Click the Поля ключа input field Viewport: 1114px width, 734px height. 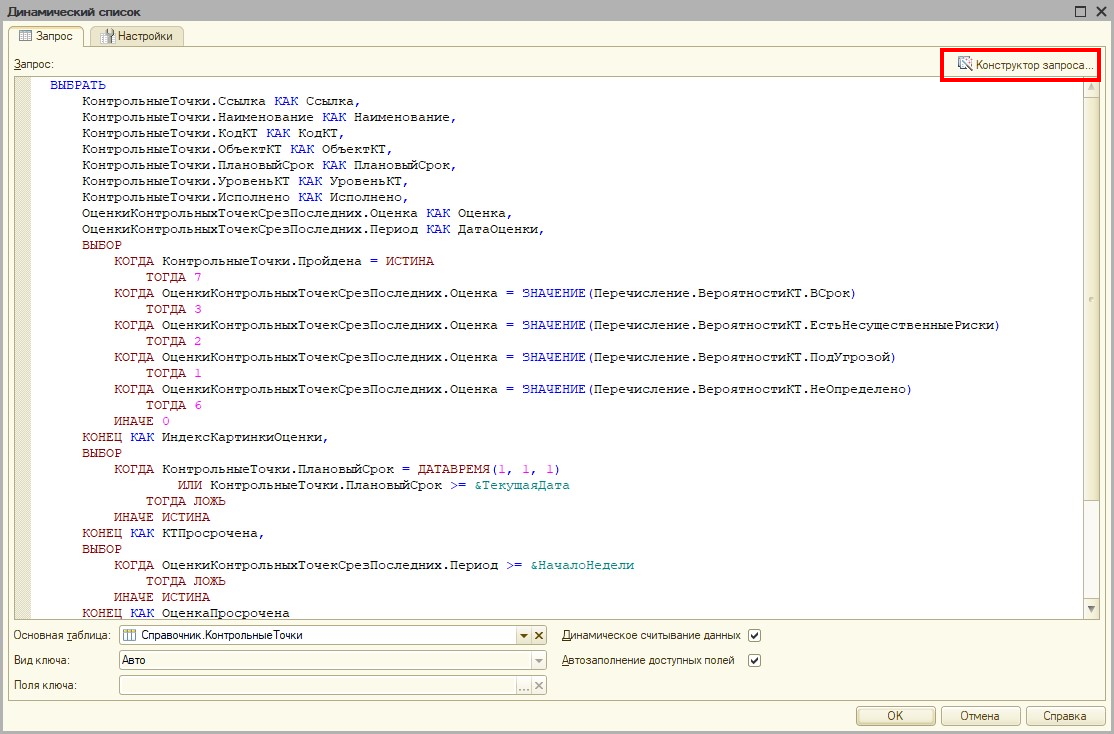[x=318, y=686]
